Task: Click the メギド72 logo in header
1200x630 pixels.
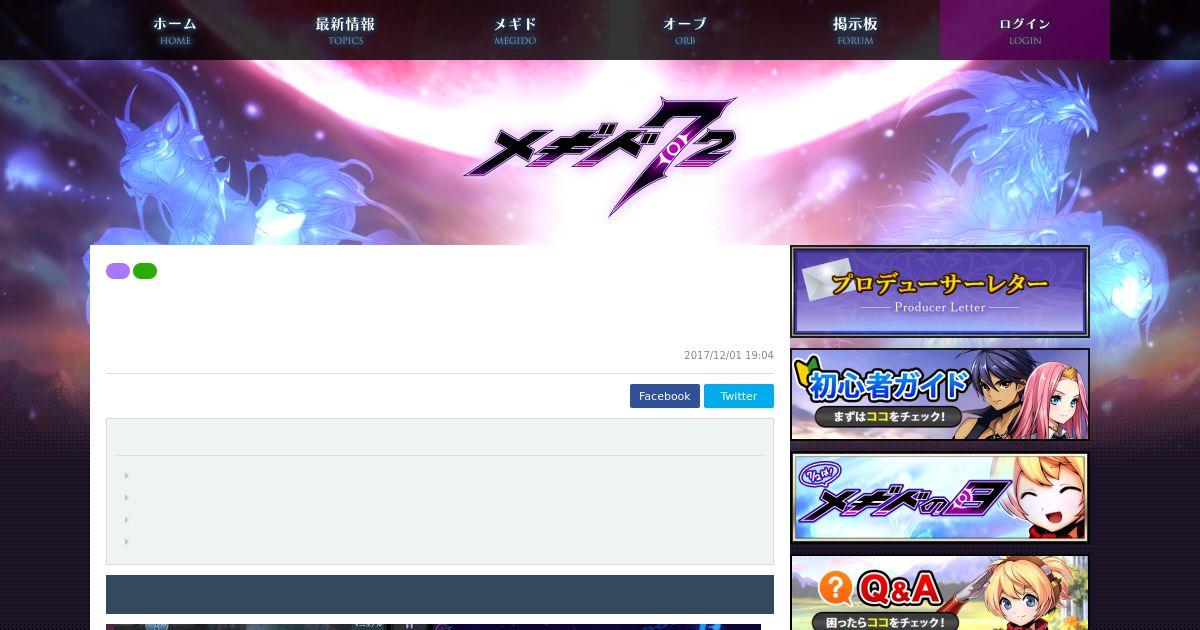Action: pyautogui.click(x=600, y=155)
